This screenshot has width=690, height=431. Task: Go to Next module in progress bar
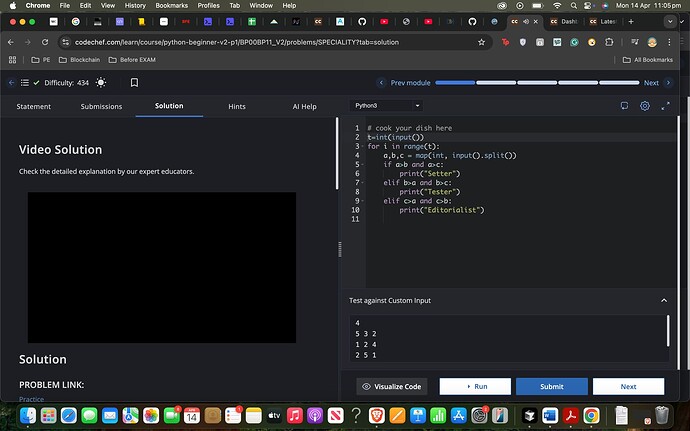click(658, 83)
